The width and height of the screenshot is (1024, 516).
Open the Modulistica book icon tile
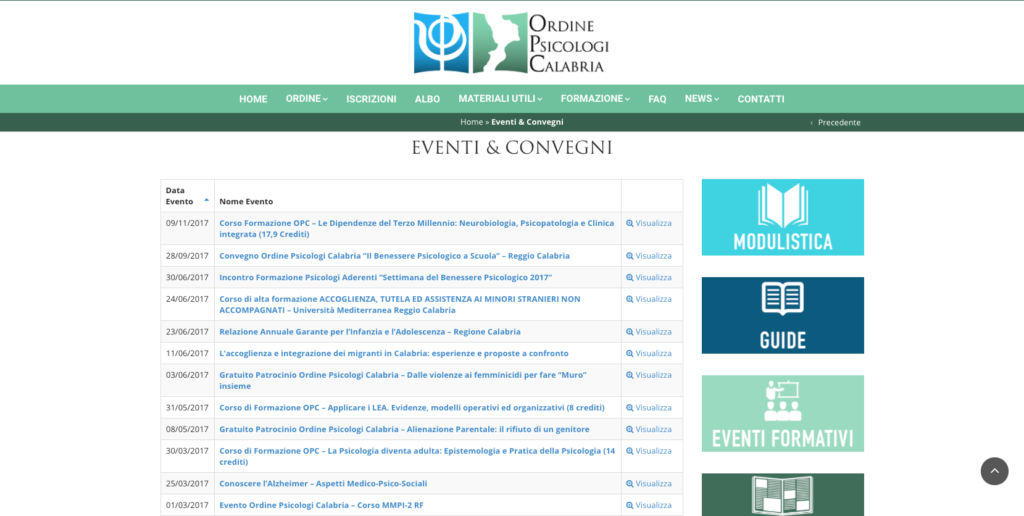(782, 217)
